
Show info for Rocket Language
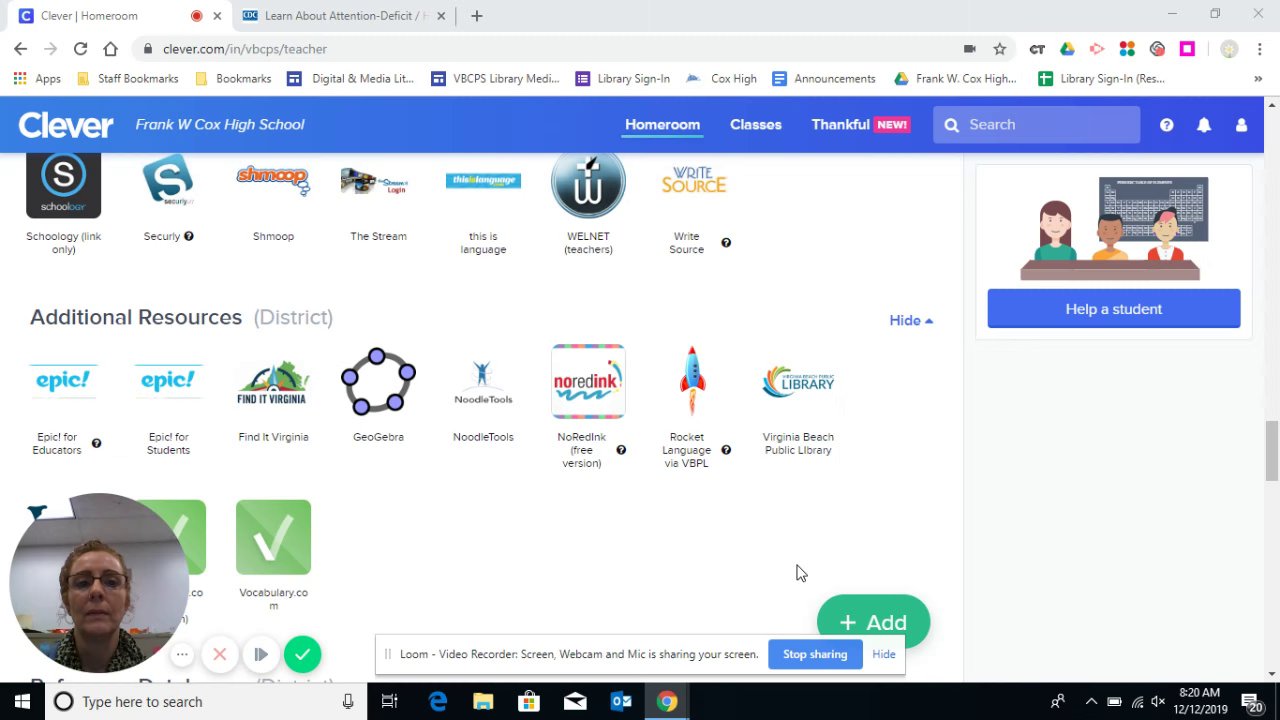click(726, 450)
